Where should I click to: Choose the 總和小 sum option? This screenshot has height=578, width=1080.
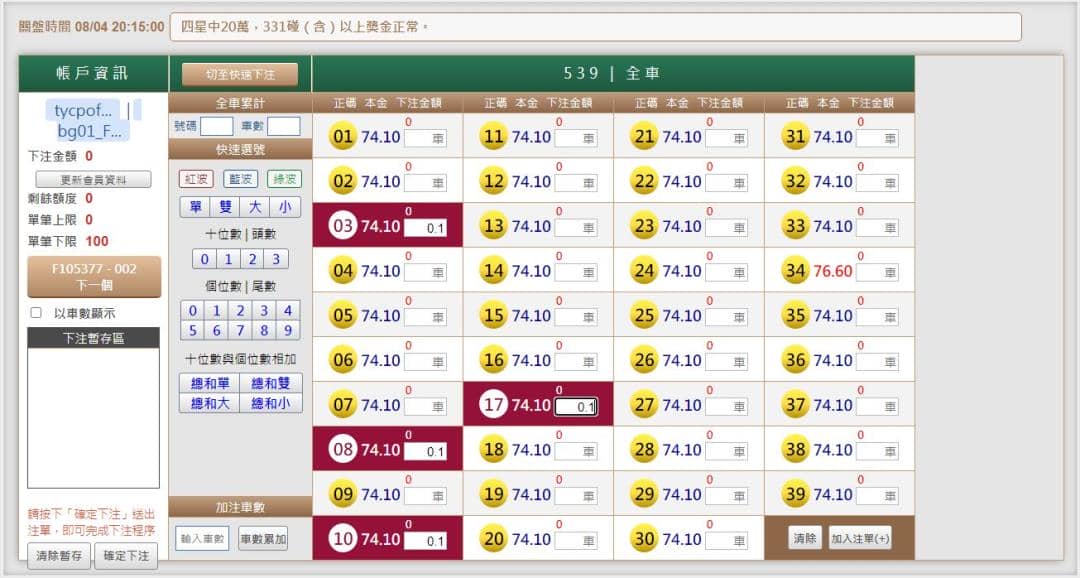pyautogui.click(x=271, y=403)
